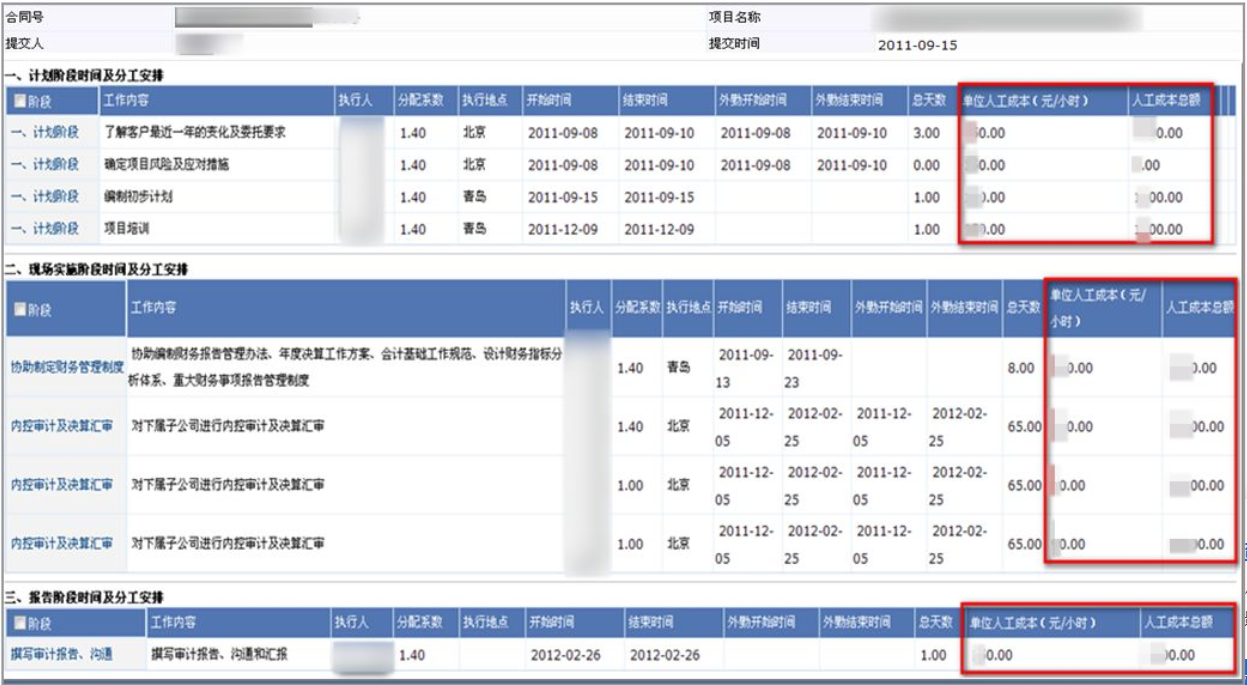The image size is (1247, 685).
Task: Click the start time 2011-09-13 in the 协助制定财务管理制度 row
Action: (746, 367)
